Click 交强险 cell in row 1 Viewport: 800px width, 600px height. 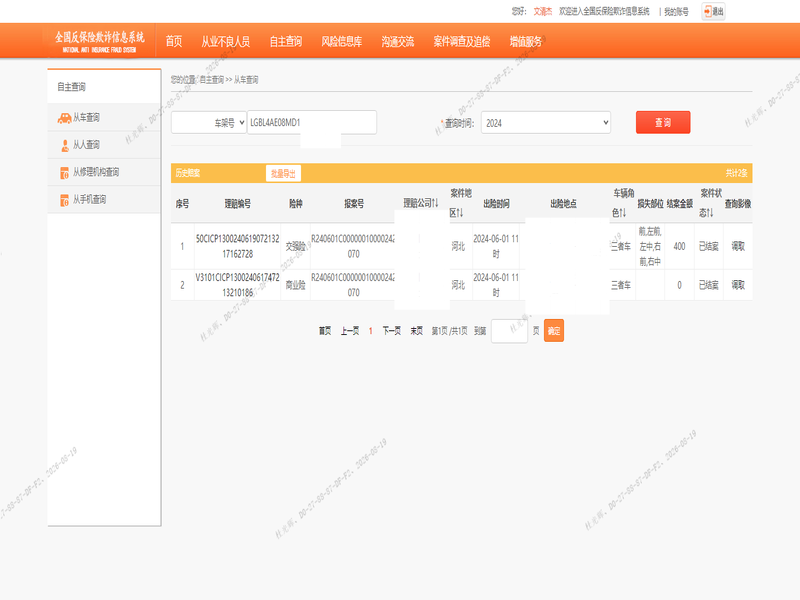295,246
